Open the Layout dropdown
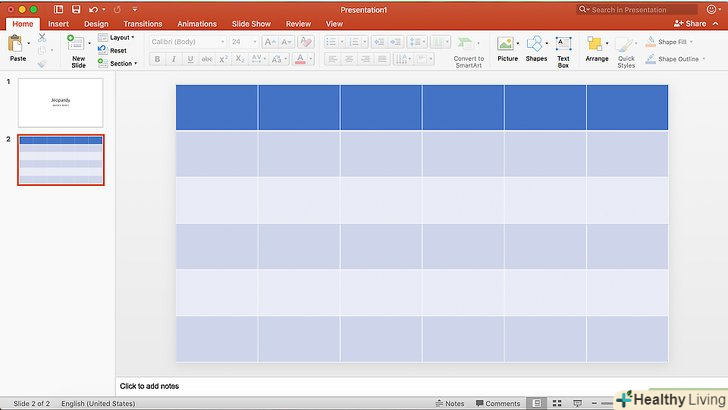 [x=117, y=37]
